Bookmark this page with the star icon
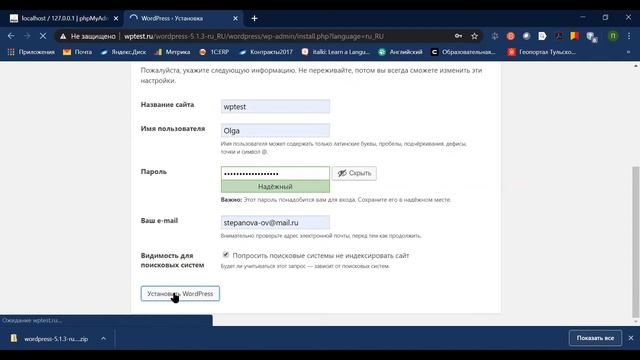 tap(474, 36)
